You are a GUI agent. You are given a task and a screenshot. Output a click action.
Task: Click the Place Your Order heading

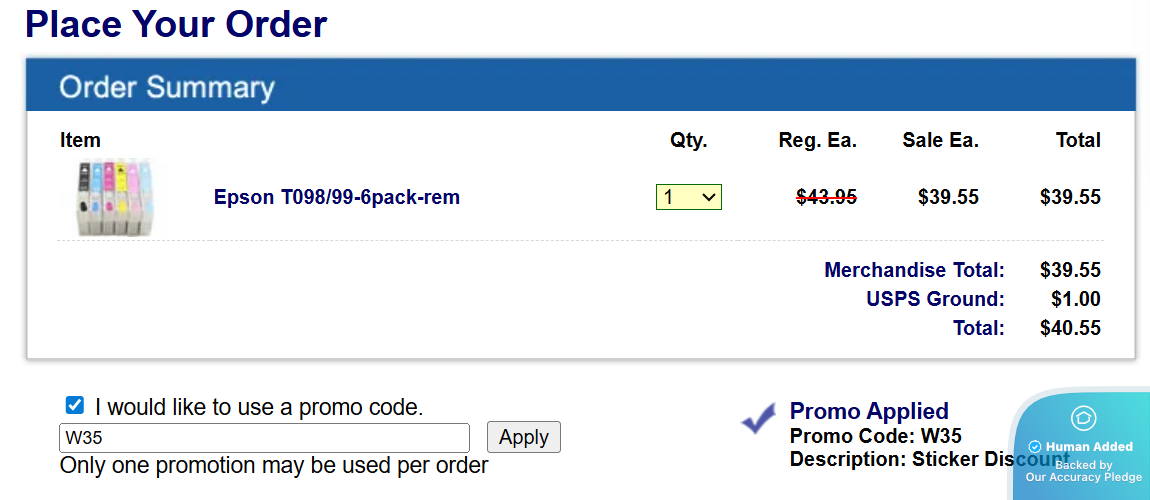[176, 24]
